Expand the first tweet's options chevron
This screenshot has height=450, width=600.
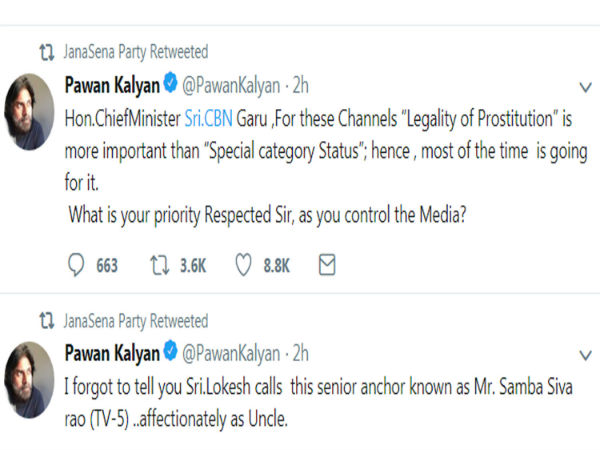pos(585,86)
